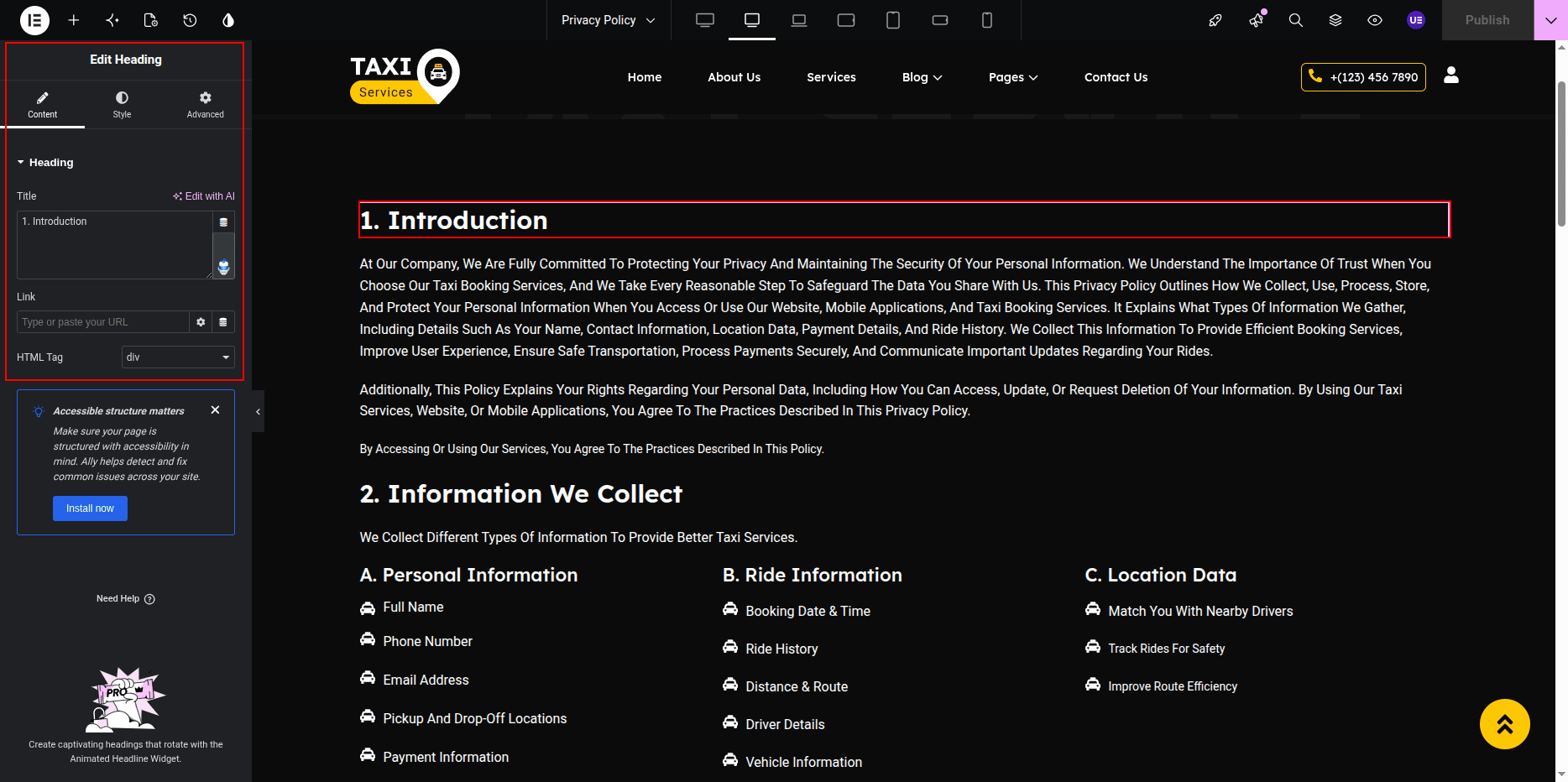Click the Publish button
The image size is (1568, 782).
(x=1487, y=20)
